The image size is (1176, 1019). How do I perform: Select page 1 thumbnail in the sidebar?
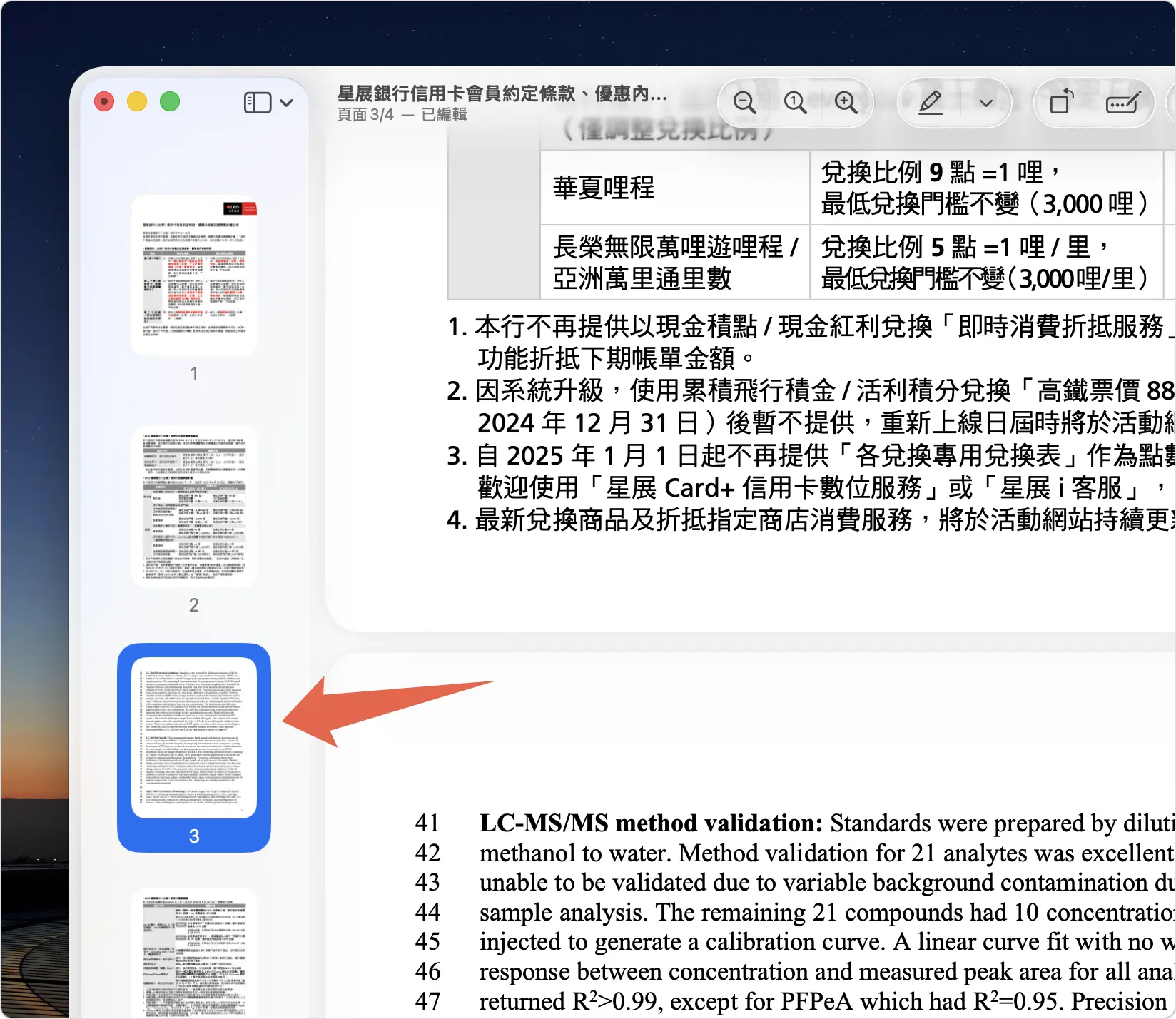[x=194, y=275]
